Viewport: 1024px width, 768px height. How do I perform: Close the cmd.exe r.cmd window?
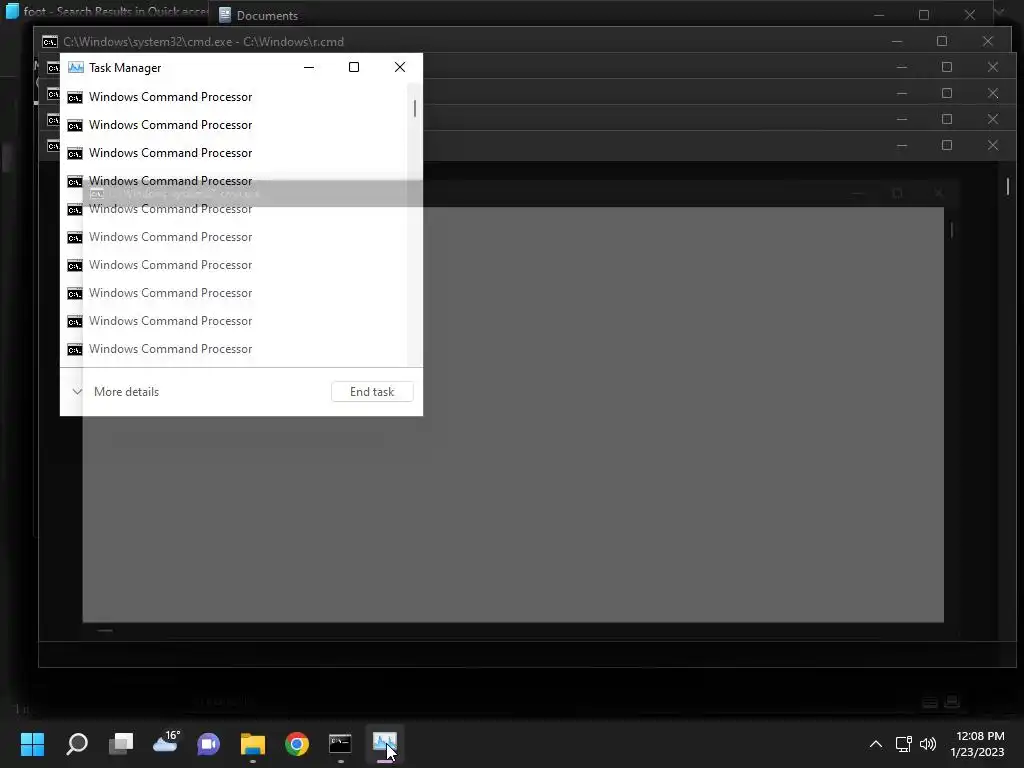click(x=988, y=41)
